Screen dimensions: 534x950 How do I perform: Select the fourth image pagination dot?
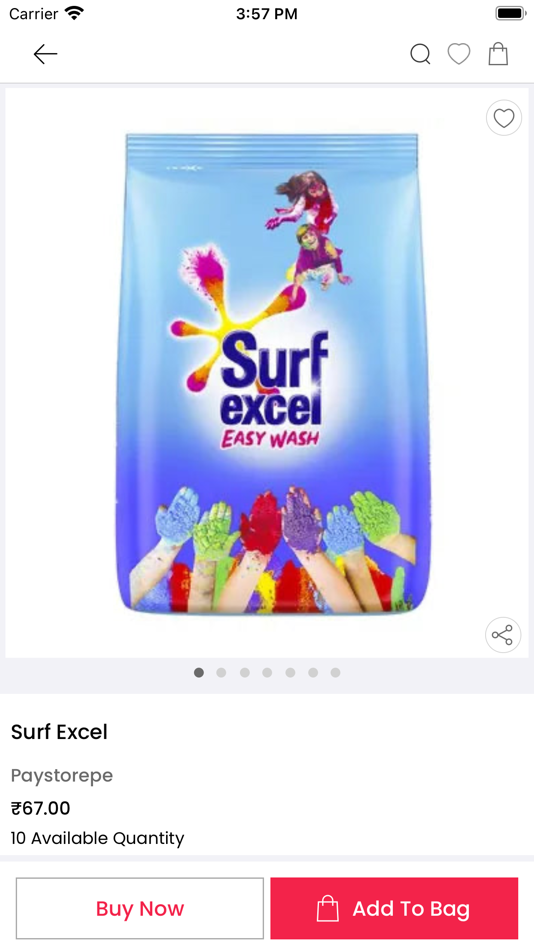pyautogui.click(x=267, y=673)
